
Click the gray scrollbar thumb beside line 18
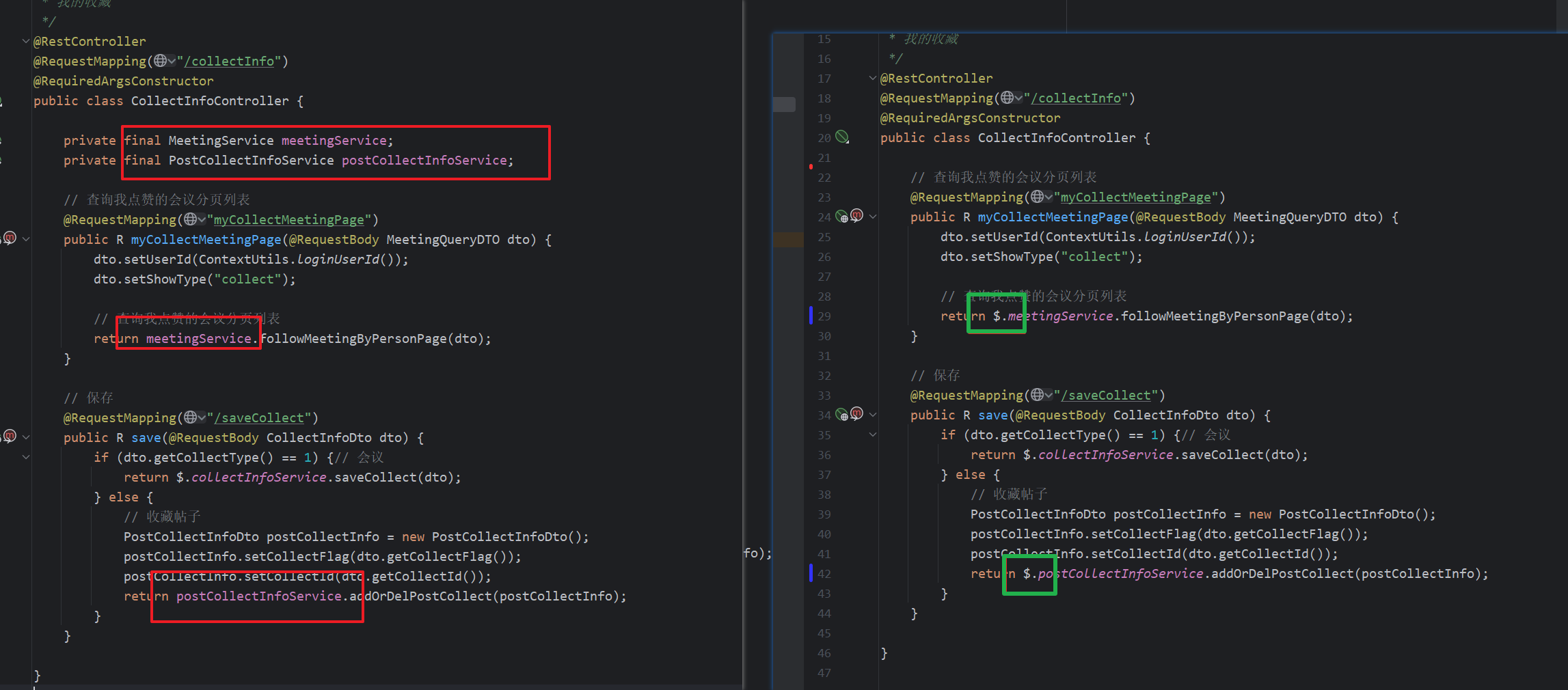pyautogui.click(x=784, y=105)
